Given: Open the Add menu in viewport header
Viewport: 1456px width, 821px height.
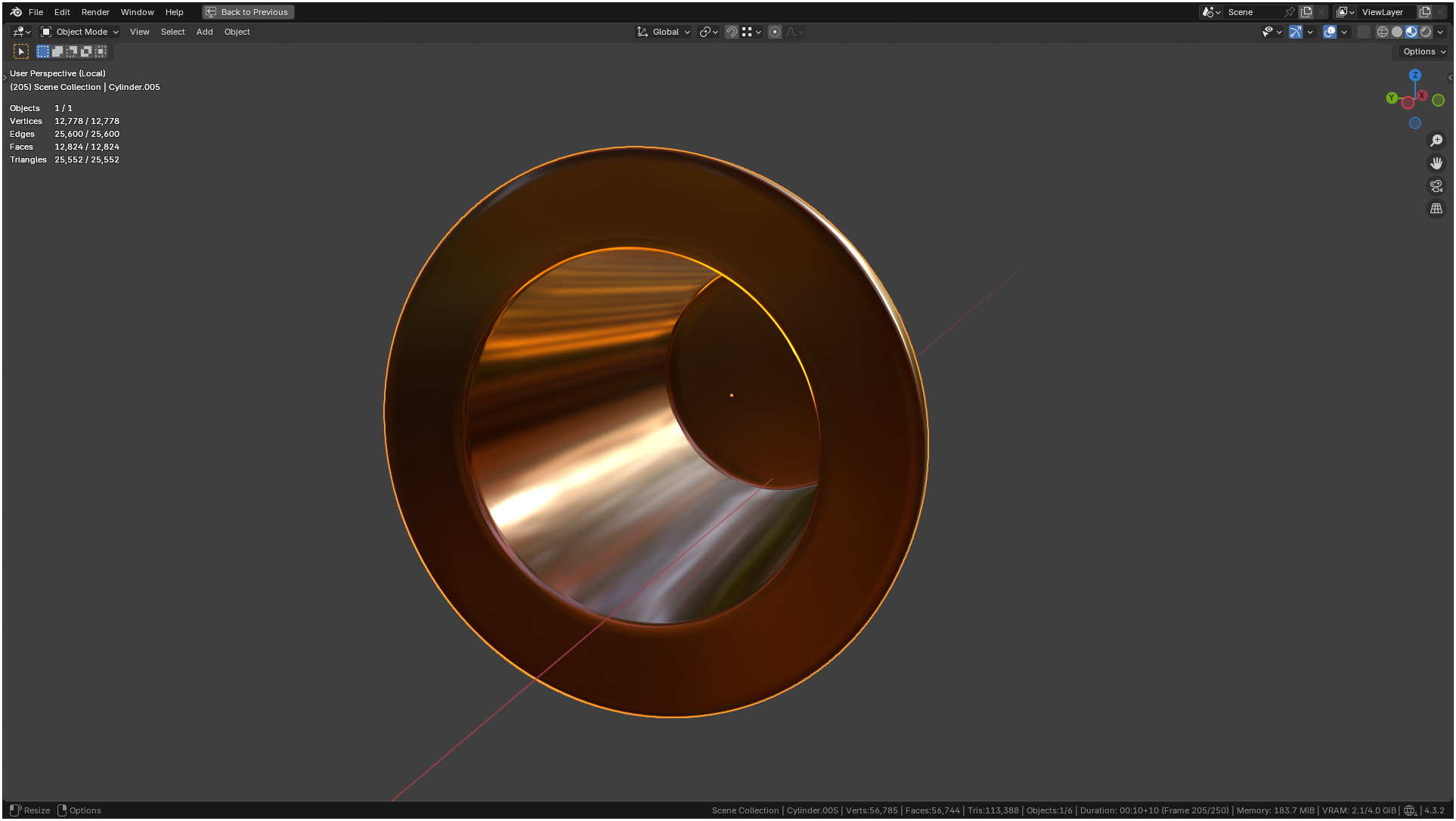Looking at the screenshot, I should click(x=204, y=32).
